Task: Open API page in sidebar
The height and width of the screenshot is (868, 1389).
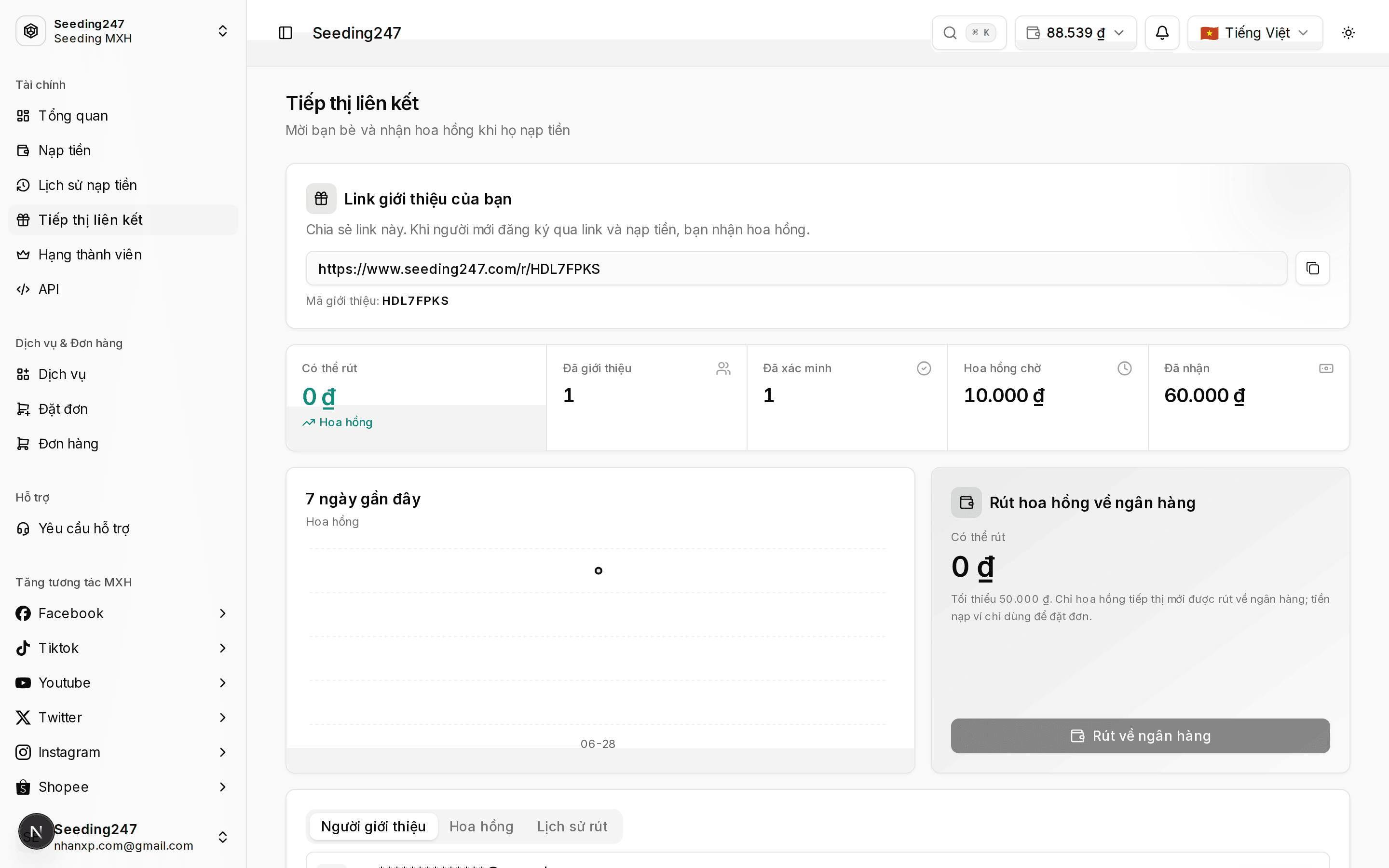Action: tap(123, 289)
